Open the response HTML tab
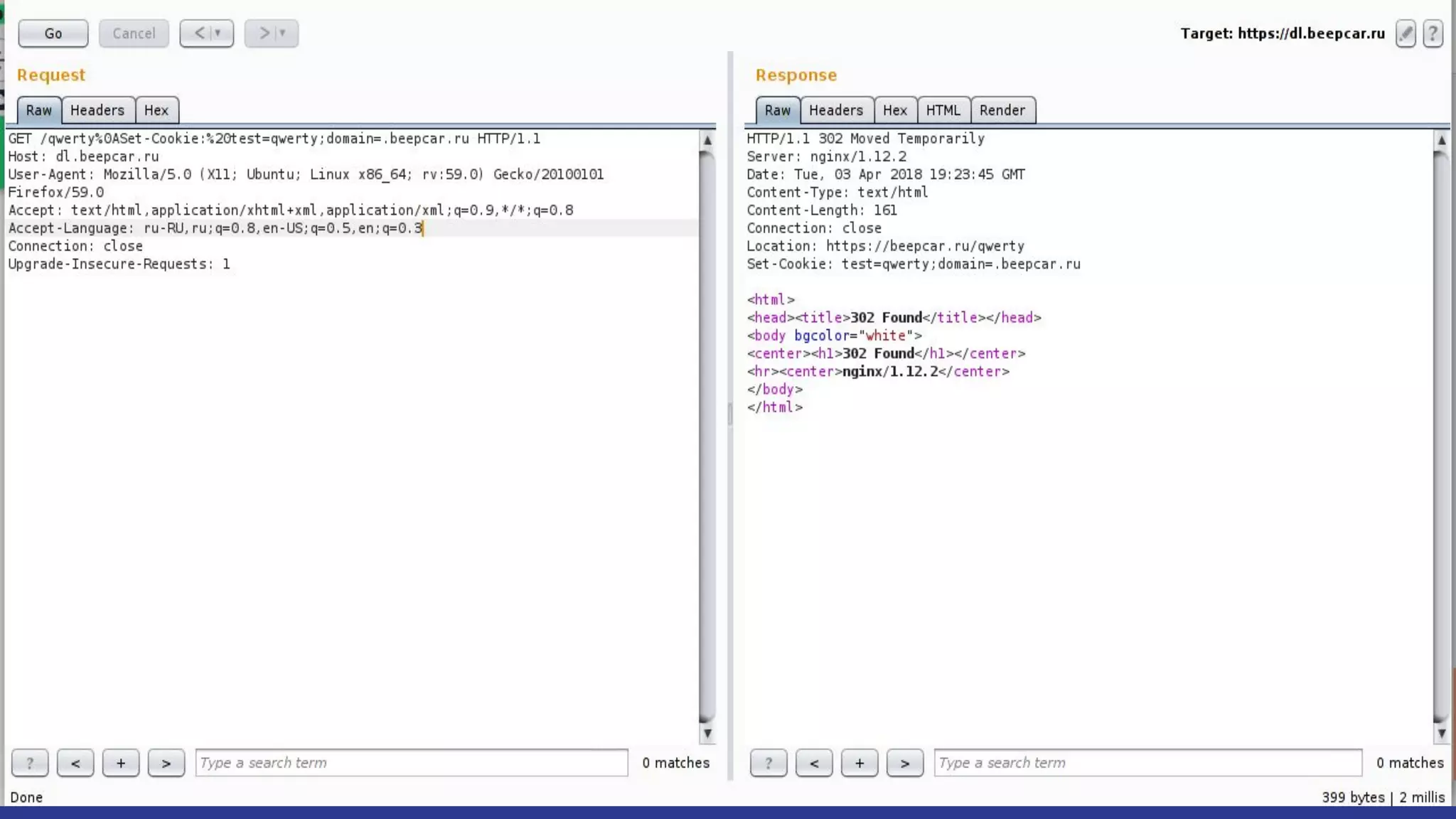 943,110
